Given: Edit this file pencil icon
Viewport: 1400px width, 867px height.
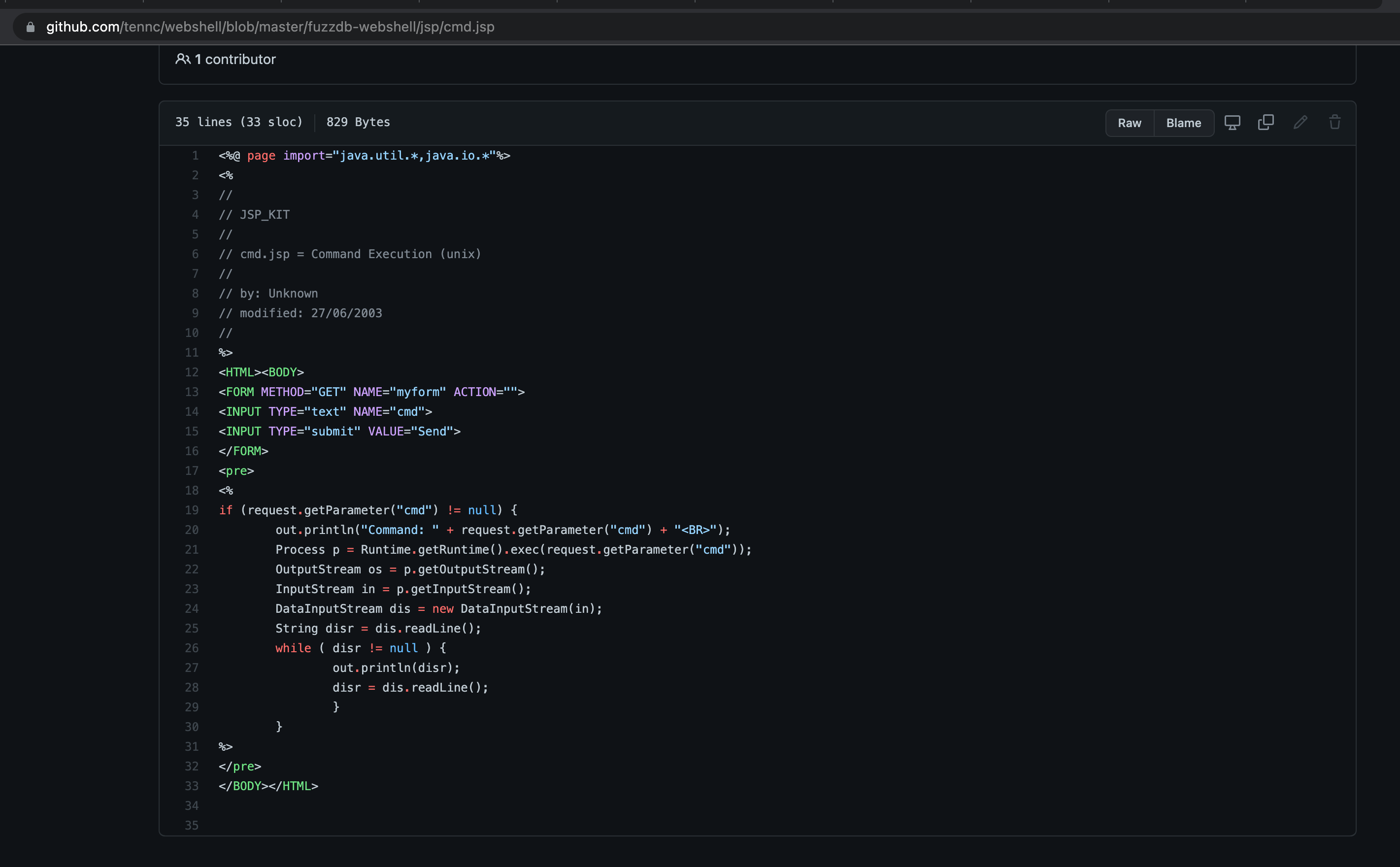Looking at the screenshot, I should [x=1300, y=122].
